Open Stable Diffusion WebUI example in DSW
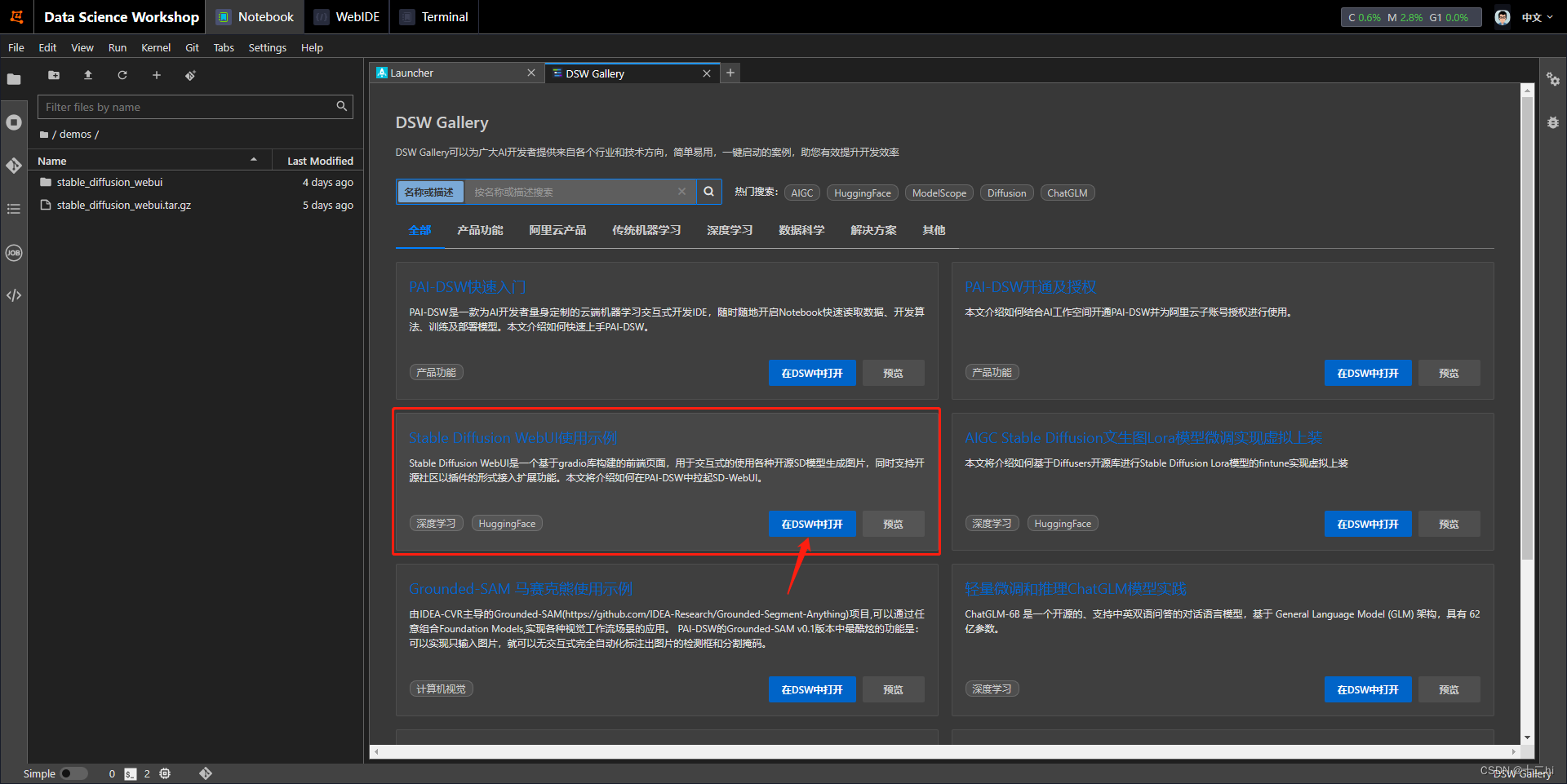This screenshot has height=784, width=1567. click(x=812, y=524)
